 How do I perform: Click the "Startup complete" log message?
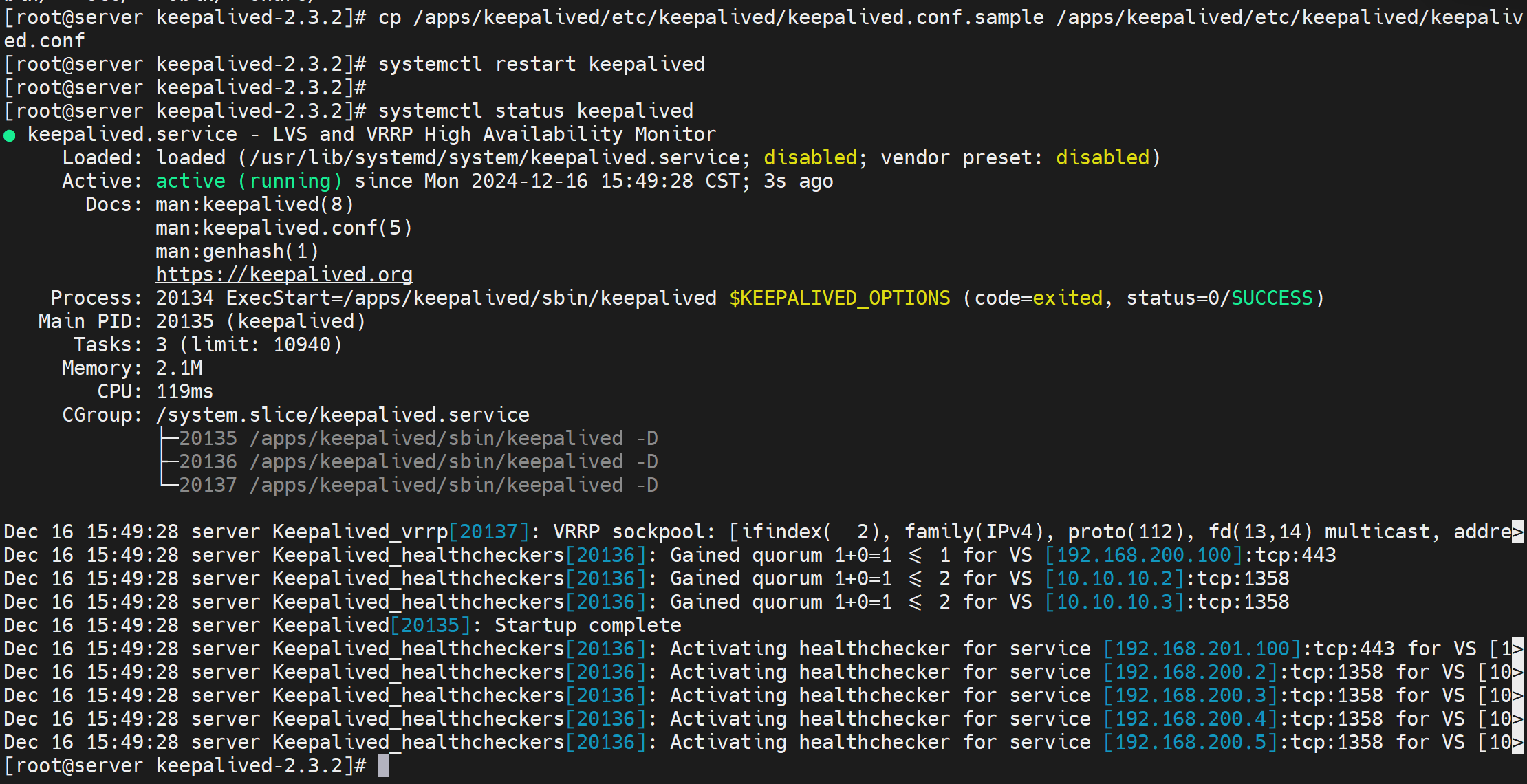[588, 625]
